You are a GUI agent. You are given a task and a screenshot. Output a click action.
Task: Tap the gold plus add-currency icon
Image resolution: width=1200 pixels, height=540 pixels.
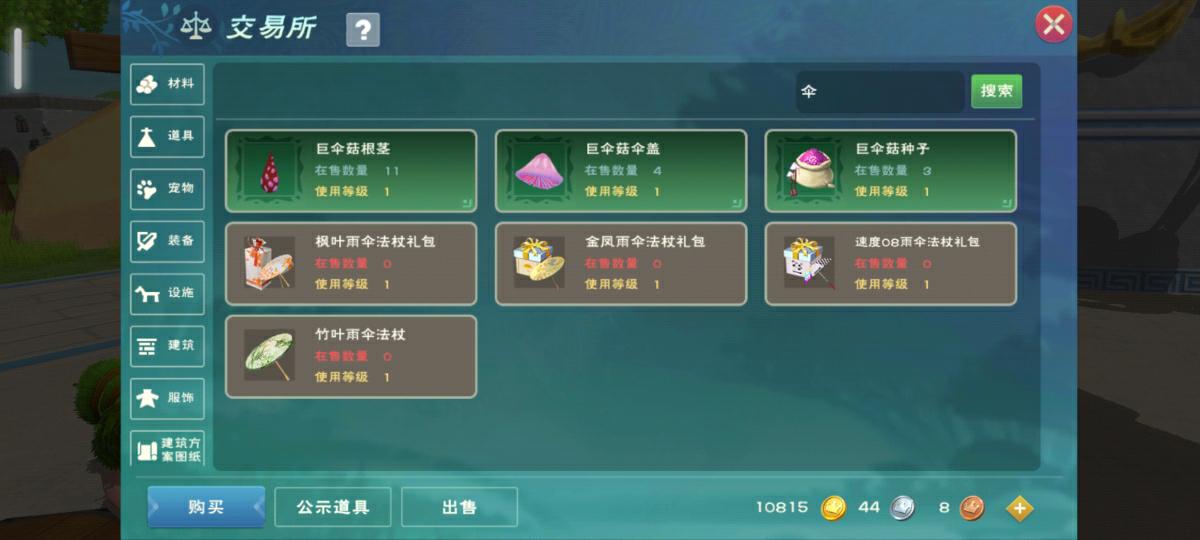tap(1019, 508)
